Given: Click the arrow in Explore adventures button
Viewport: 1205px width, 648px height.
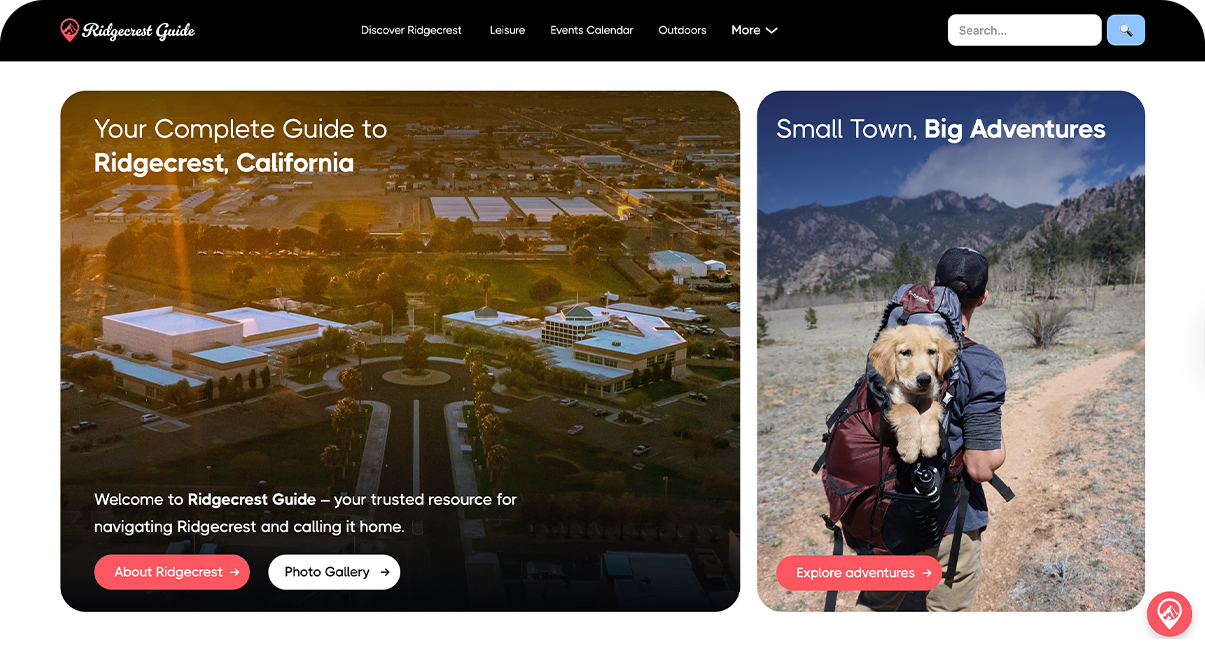Looking at the screenshot, I should 927,573.
